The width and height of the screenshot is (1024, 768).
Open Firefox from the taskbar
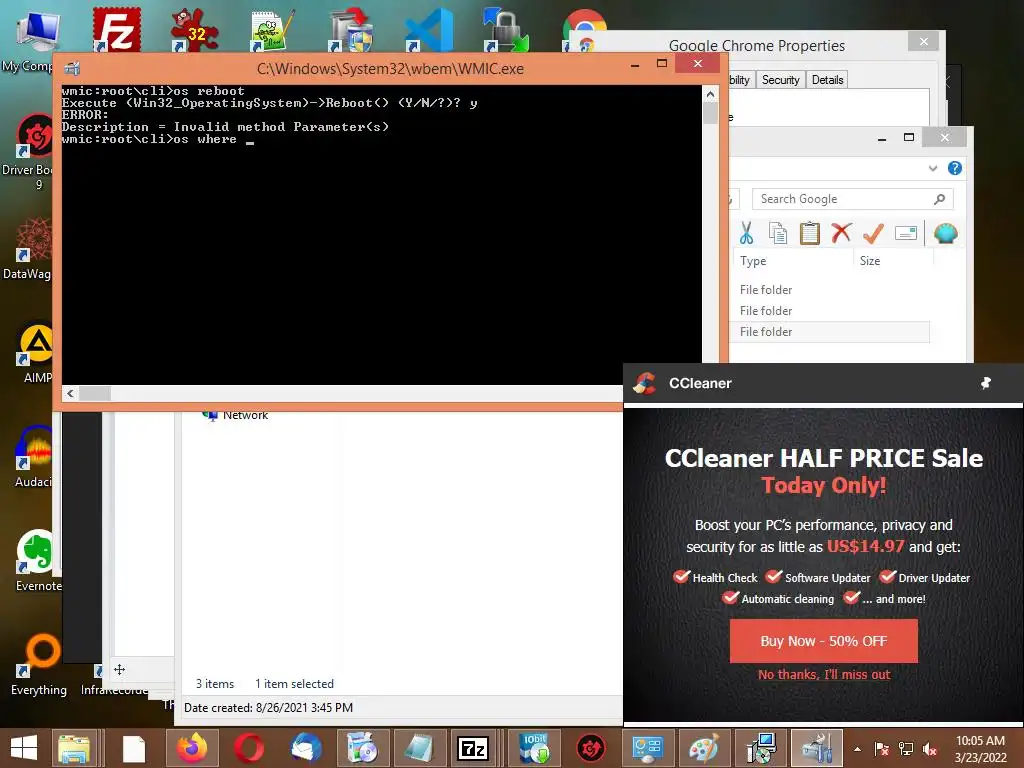click(191, 748)
